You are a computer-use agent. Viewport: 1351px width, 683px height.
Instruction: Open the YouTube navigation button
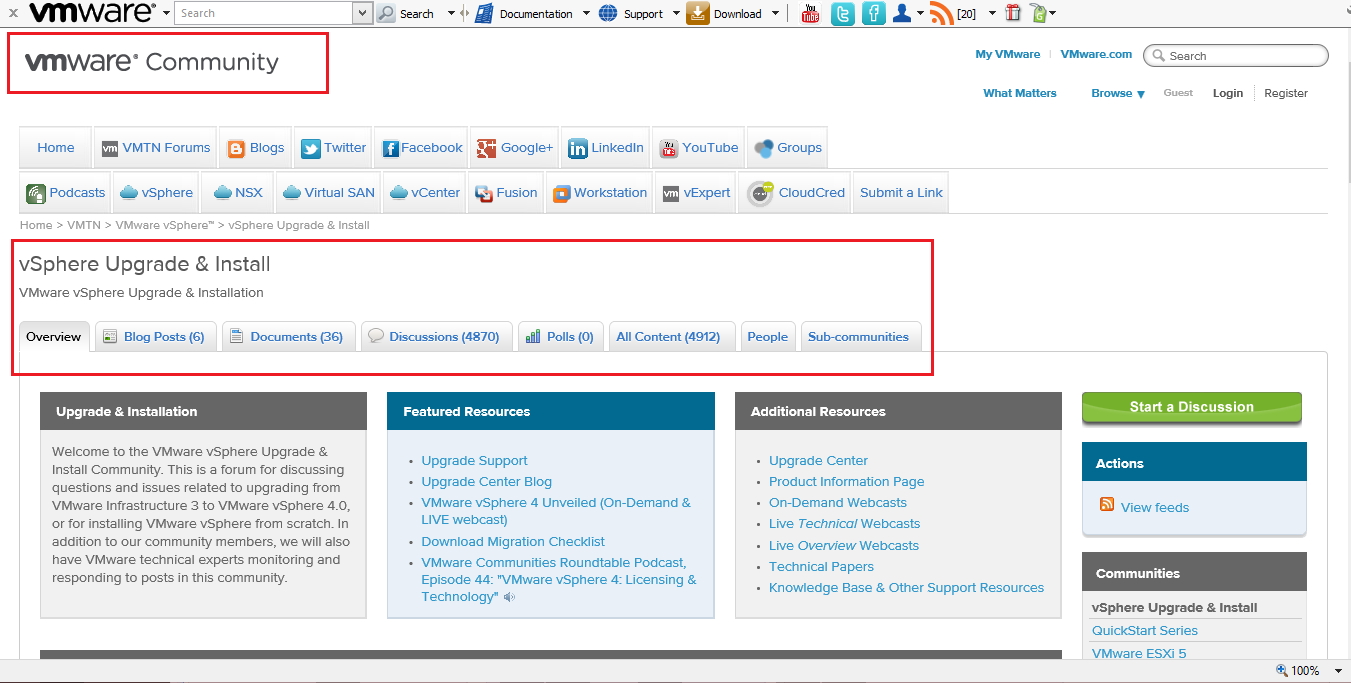(698, 147)
